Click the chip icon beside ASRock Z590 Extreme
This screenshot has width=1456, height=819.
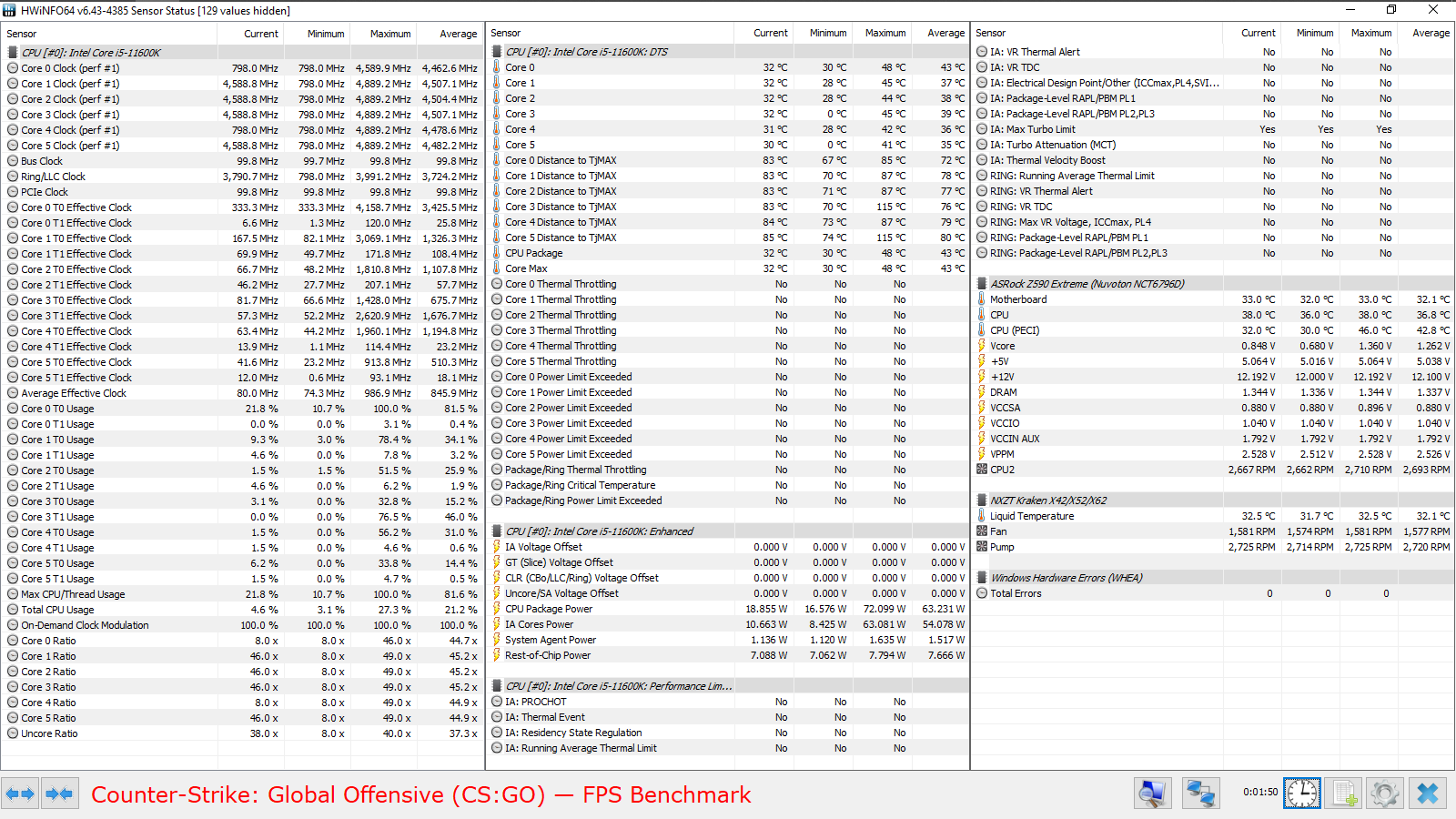pos(982,284)
